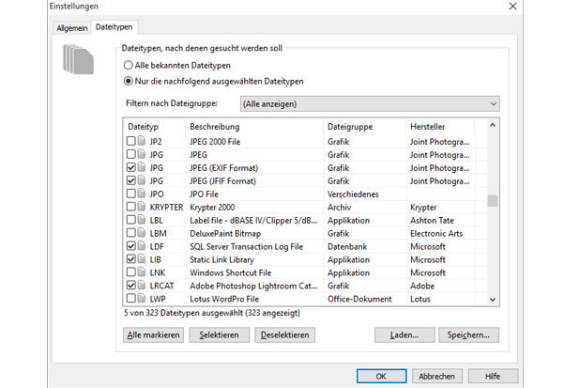Image resolution: width=580 pixels, height=388 pixels.
Task: Click the list scrollbar down arrow
Action: pyautogui.click(x=492, y=300)
